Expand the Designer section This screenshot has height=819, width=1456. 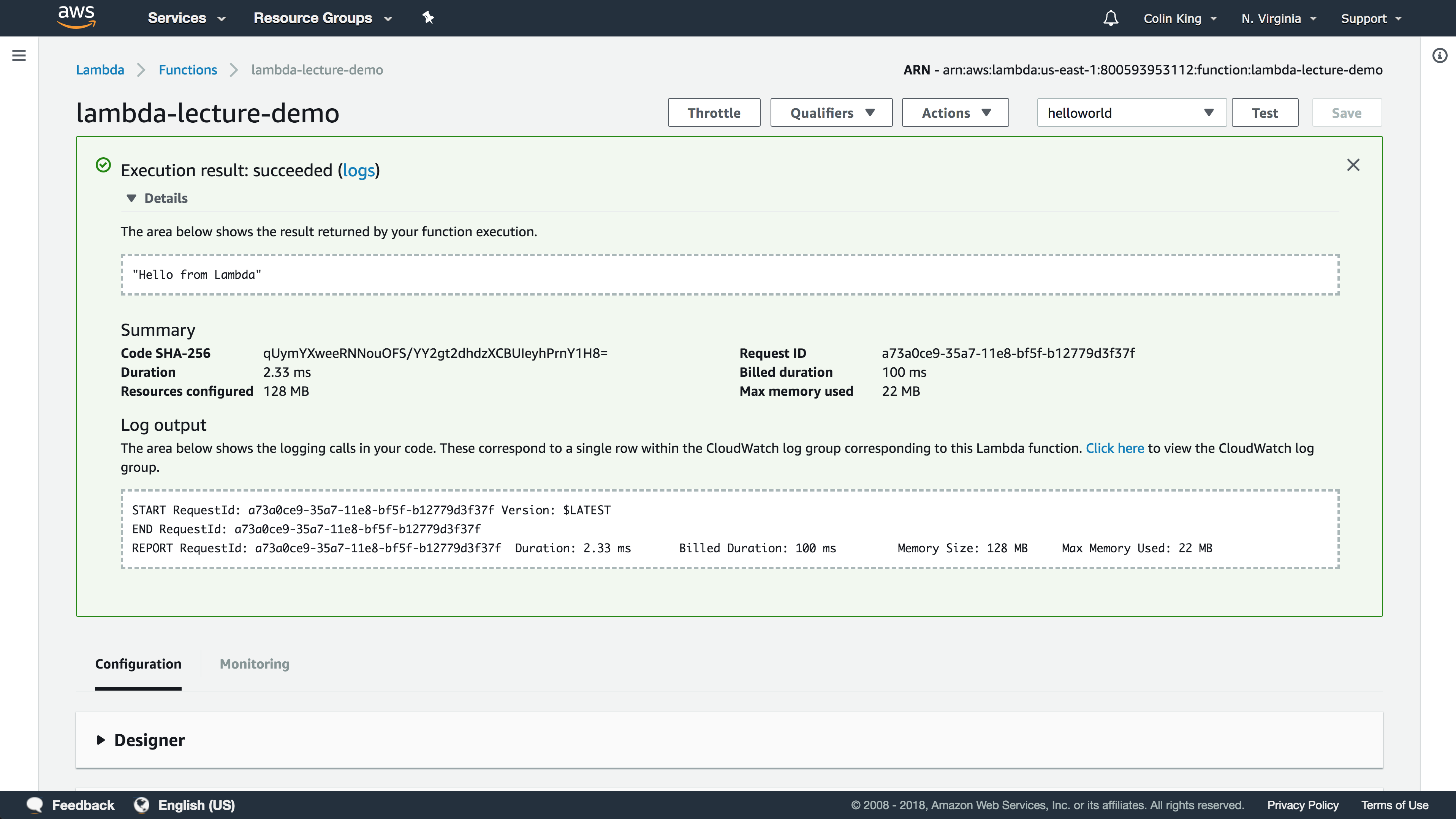coord(101,740)
